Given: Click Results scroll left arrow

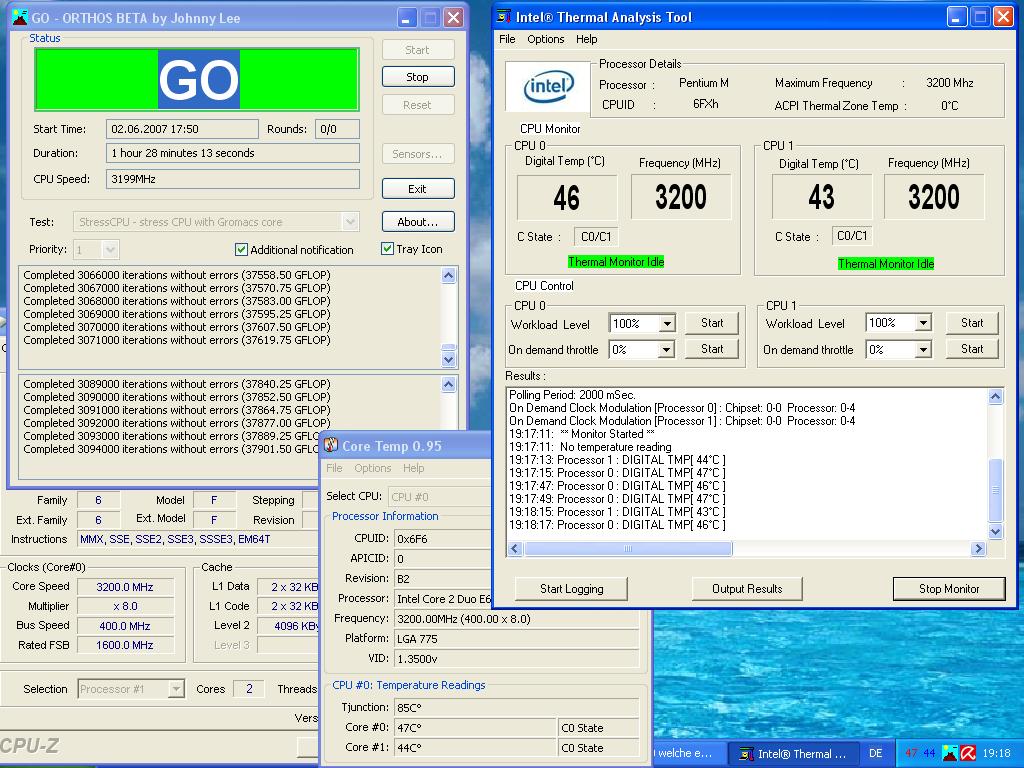Looking at the screenshot, I should pos(515,549).
